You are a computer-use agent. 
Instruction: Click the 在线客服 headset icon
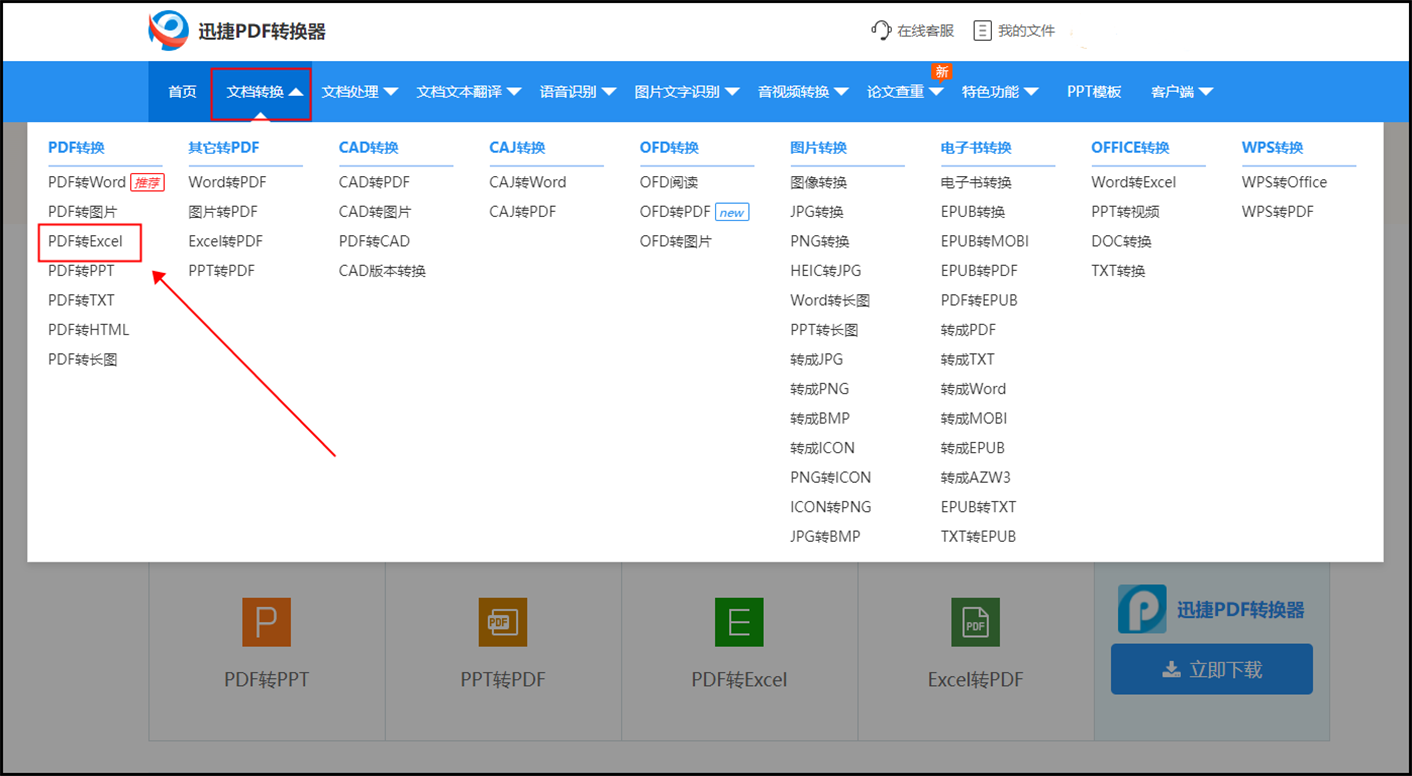tap(881, 30)
